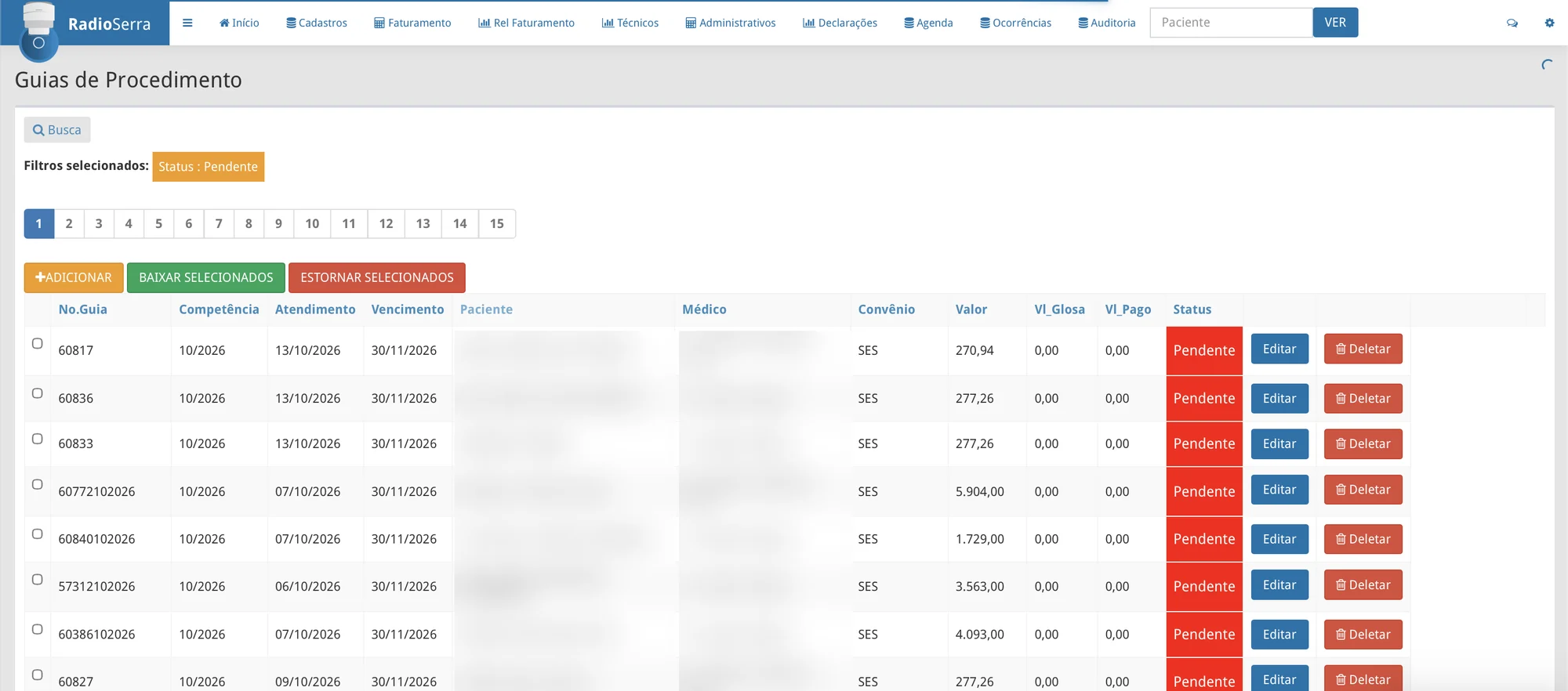Click BAIXAR SELECIONADOS button
Image resolution: width=1568 pixels, height=691 pixels.
pos(206,277)
